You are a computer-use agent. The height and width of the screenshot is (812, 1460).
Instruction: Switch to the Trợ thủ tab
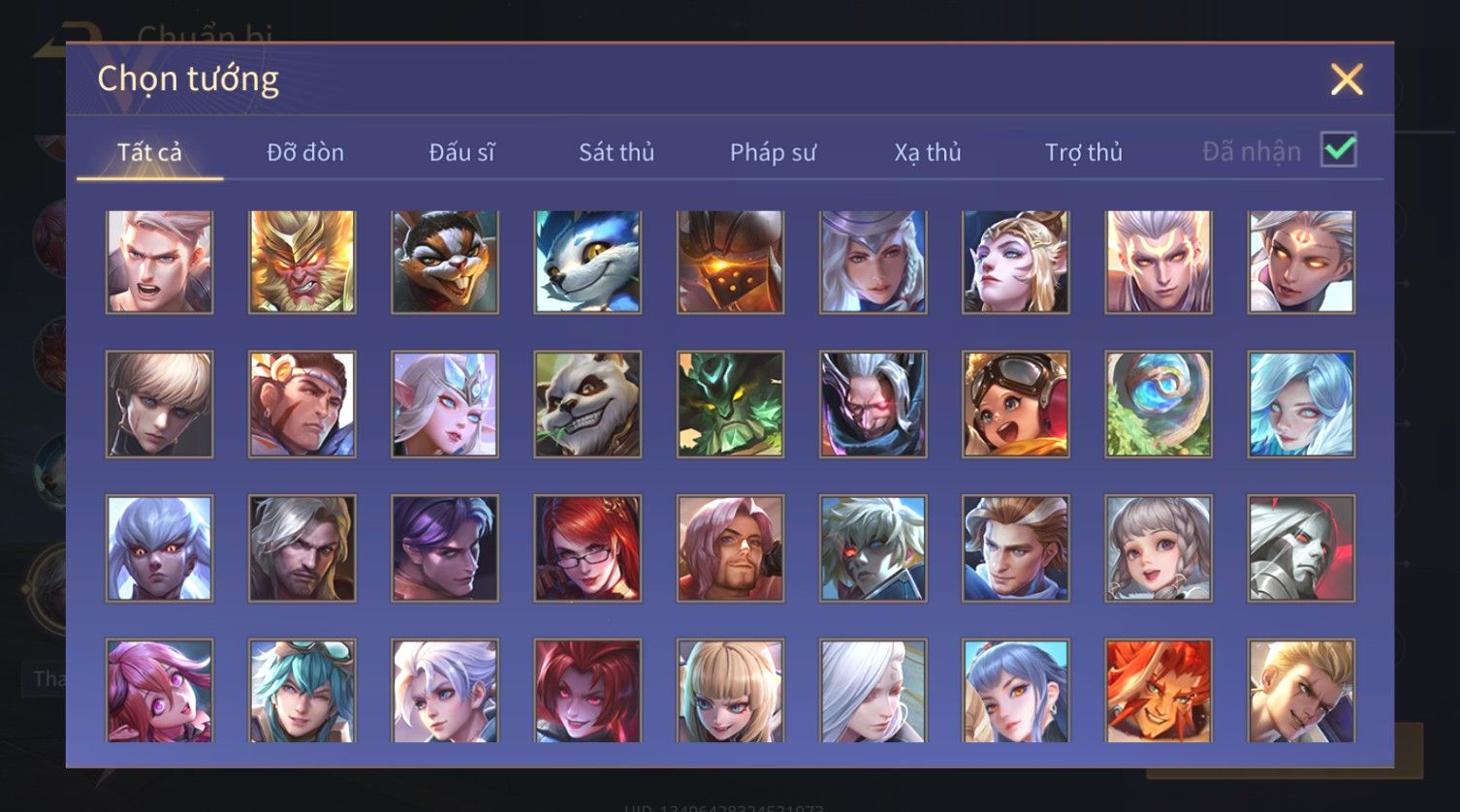tap(1084, 152)
